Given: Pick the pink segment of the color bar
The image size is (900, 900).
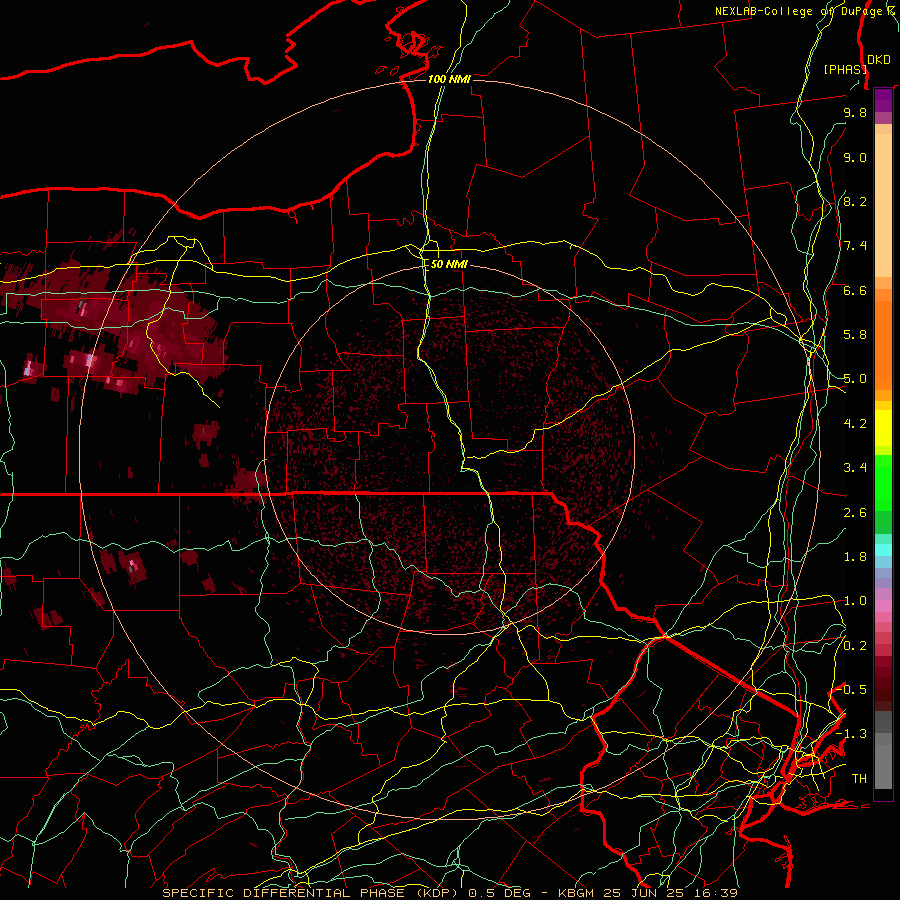Looking at the screenshot, I should (x=883, y=606).
